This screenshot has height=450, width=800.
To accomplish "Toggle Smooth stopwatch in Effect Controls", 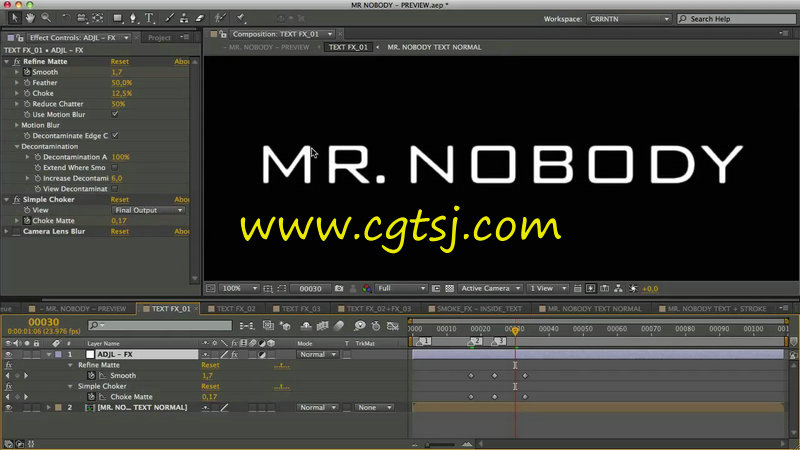I will coord(27,72).
